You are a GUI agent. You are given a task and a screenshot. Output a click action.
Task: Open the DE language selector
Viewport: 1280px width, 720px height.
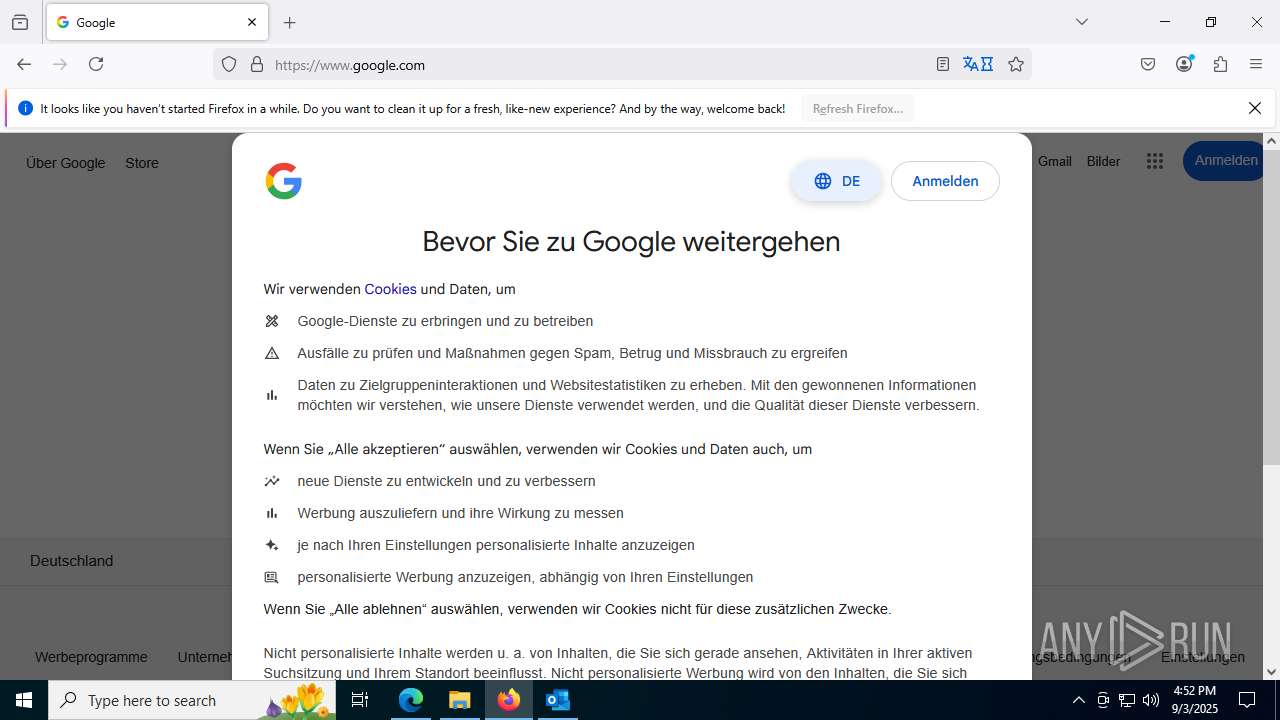pos(837,181)
